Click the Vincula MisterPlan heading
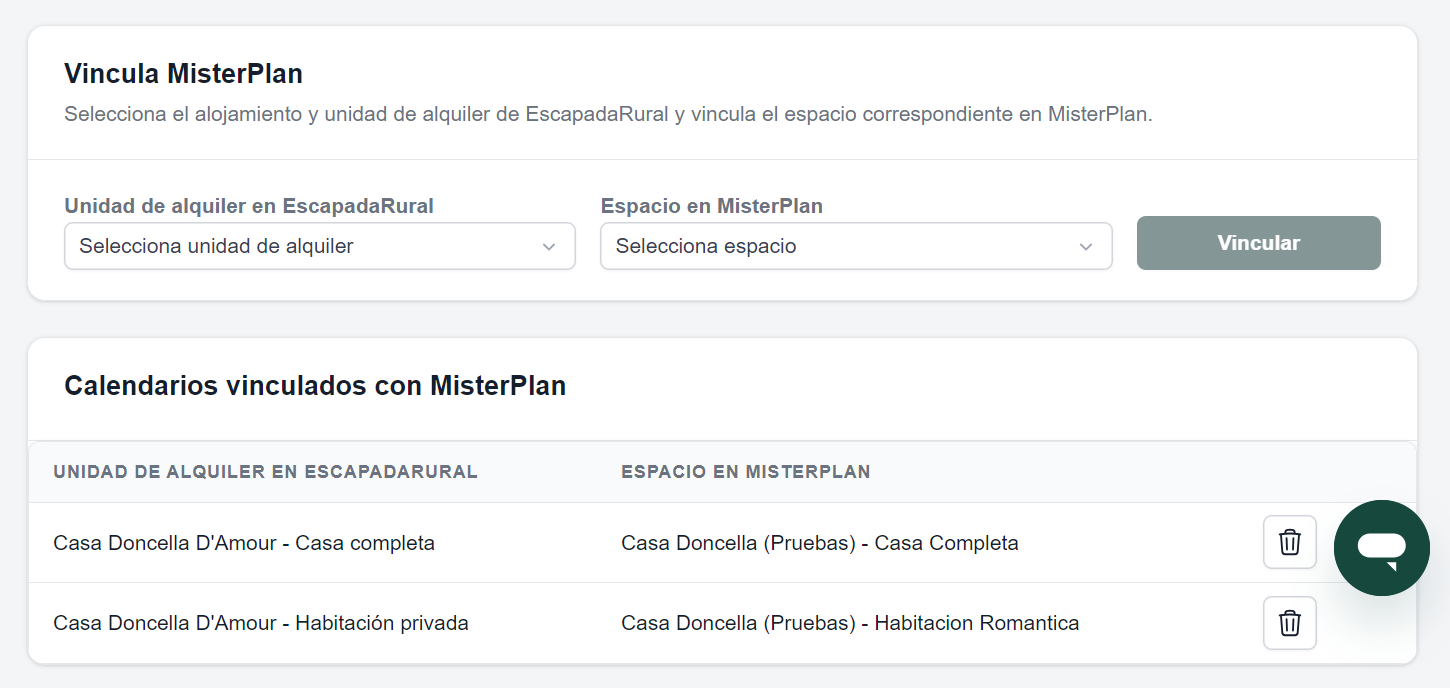The height and width of the screenshot is (688, 1450). click(x=184, y=73)
